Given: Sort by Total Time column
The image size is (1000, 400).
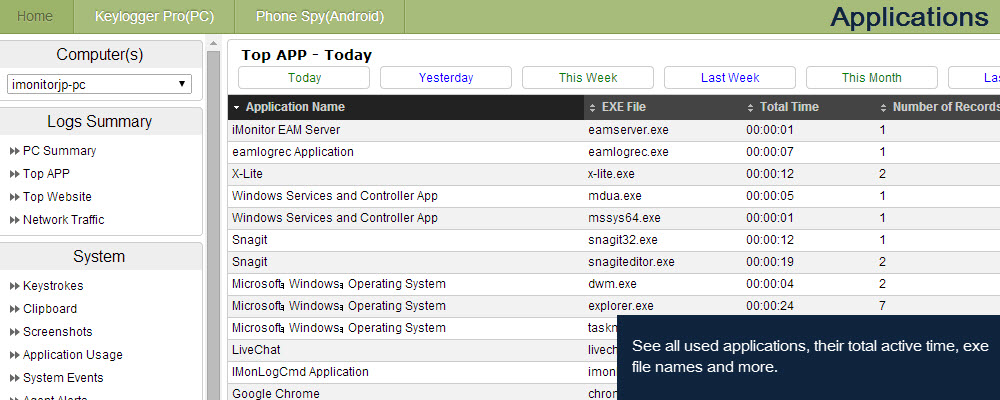Looking at the screenshot, I should click(809, 107).
